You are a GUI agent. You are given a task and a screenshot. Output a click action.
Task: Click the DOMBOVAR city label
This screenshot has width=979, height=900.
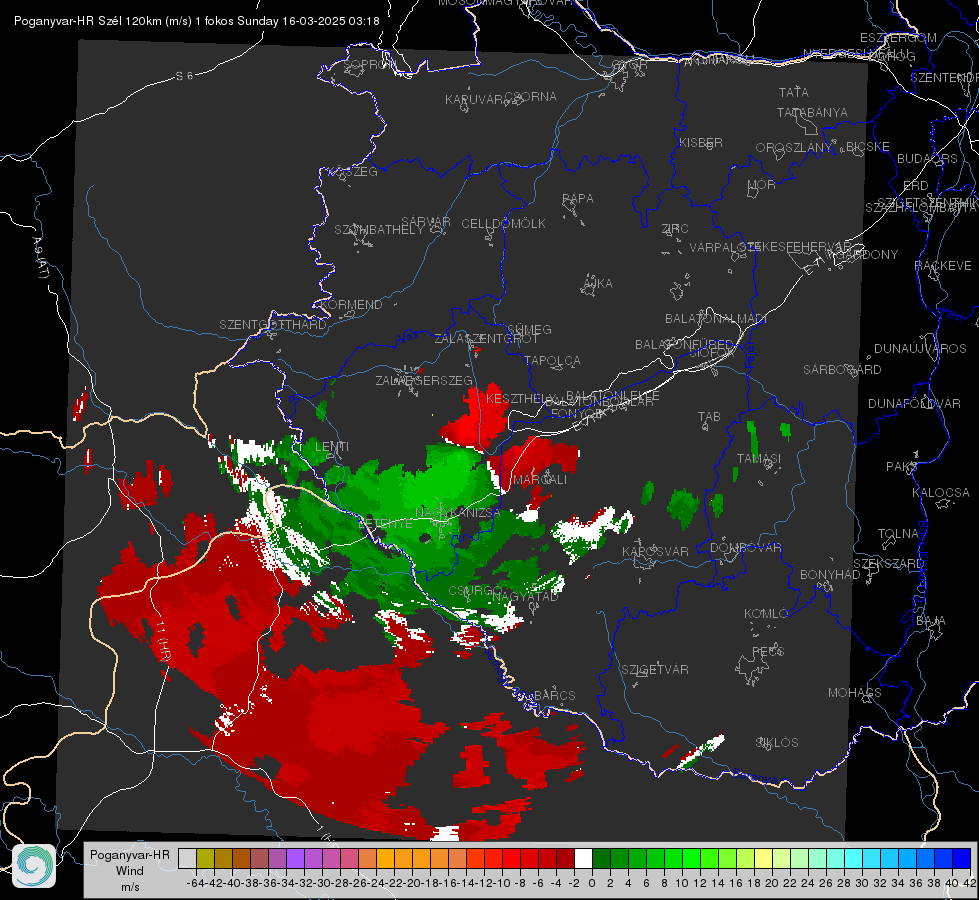(x=745, y=548)
